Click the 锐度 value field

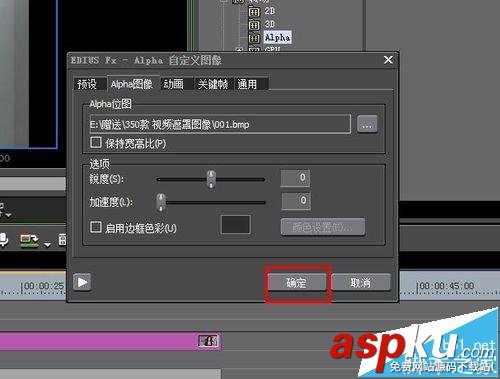tap(295, 178)
